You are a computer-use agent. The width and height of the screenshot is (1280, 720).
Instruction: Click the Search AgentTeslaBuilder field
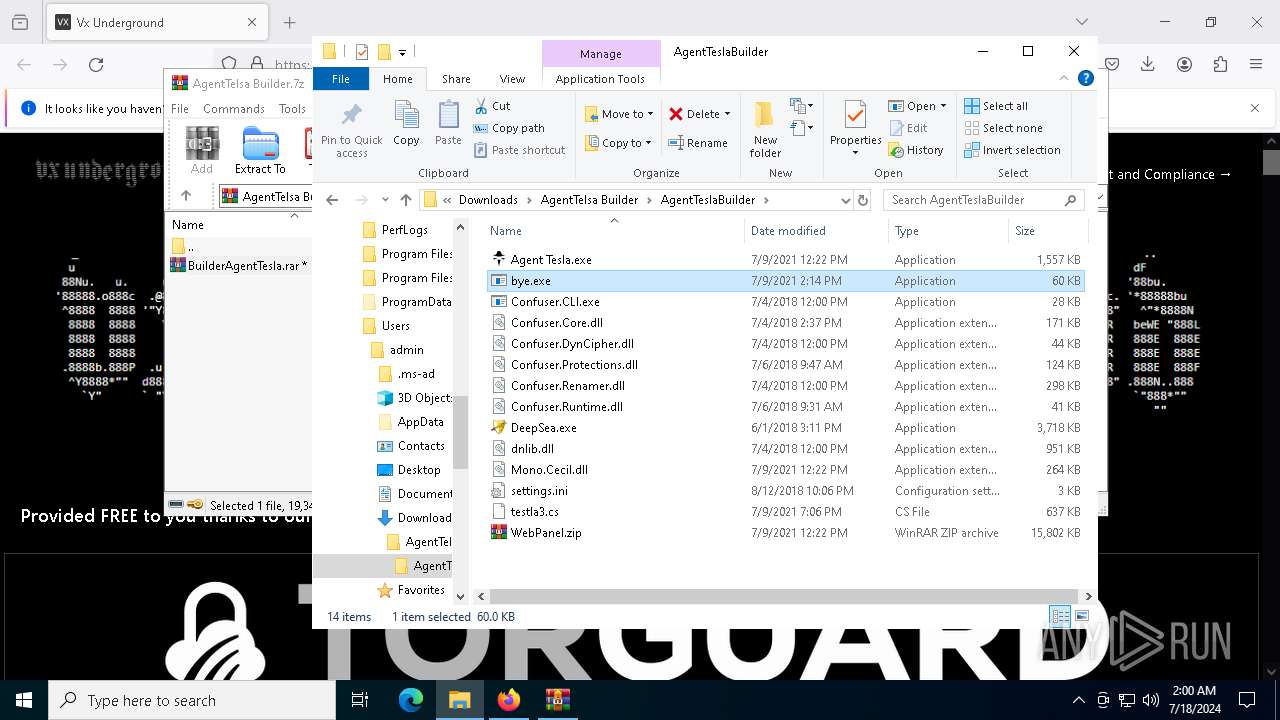[984, 200]
